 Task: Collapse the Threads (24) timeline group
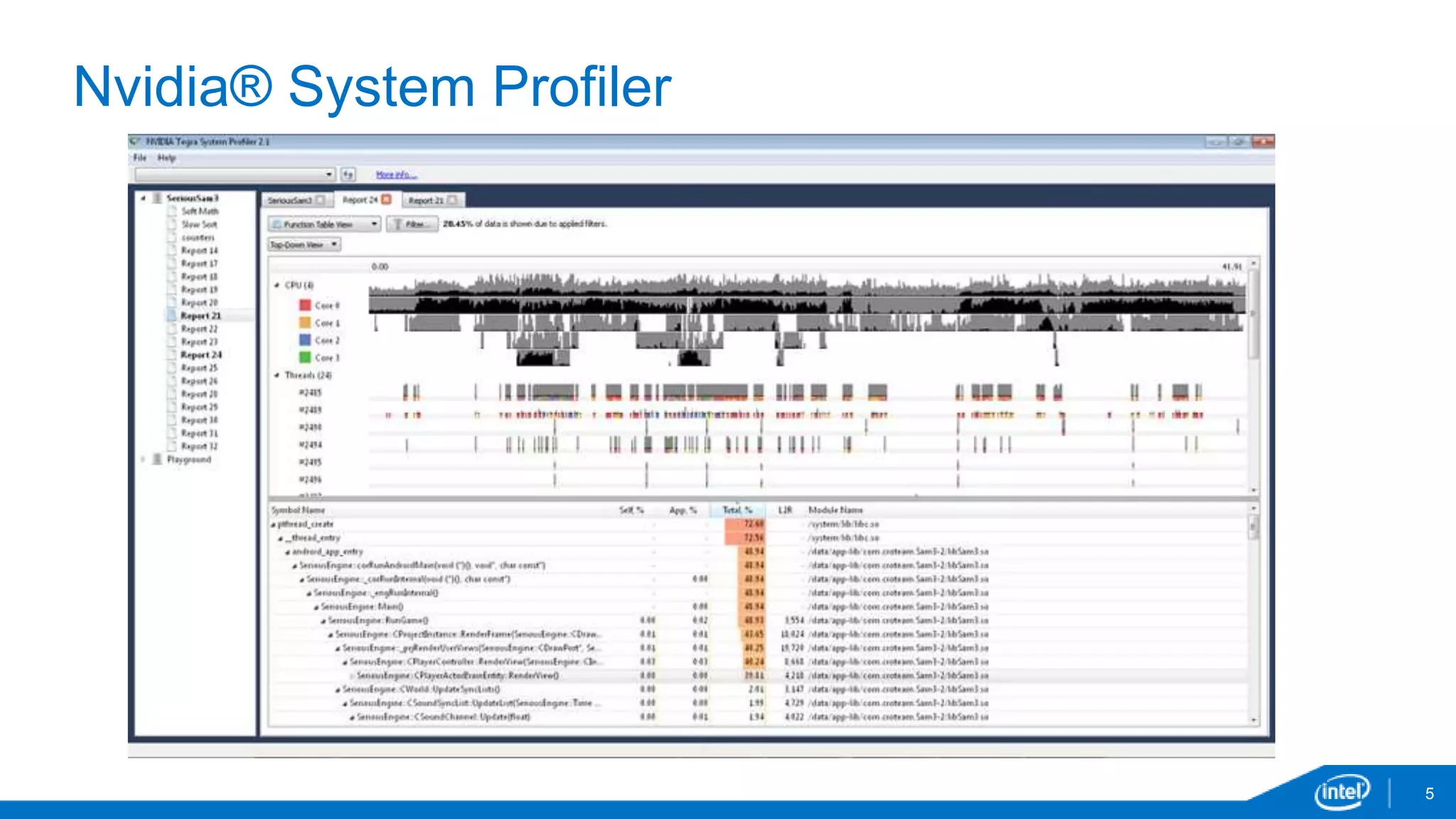[x=277, y=375]
